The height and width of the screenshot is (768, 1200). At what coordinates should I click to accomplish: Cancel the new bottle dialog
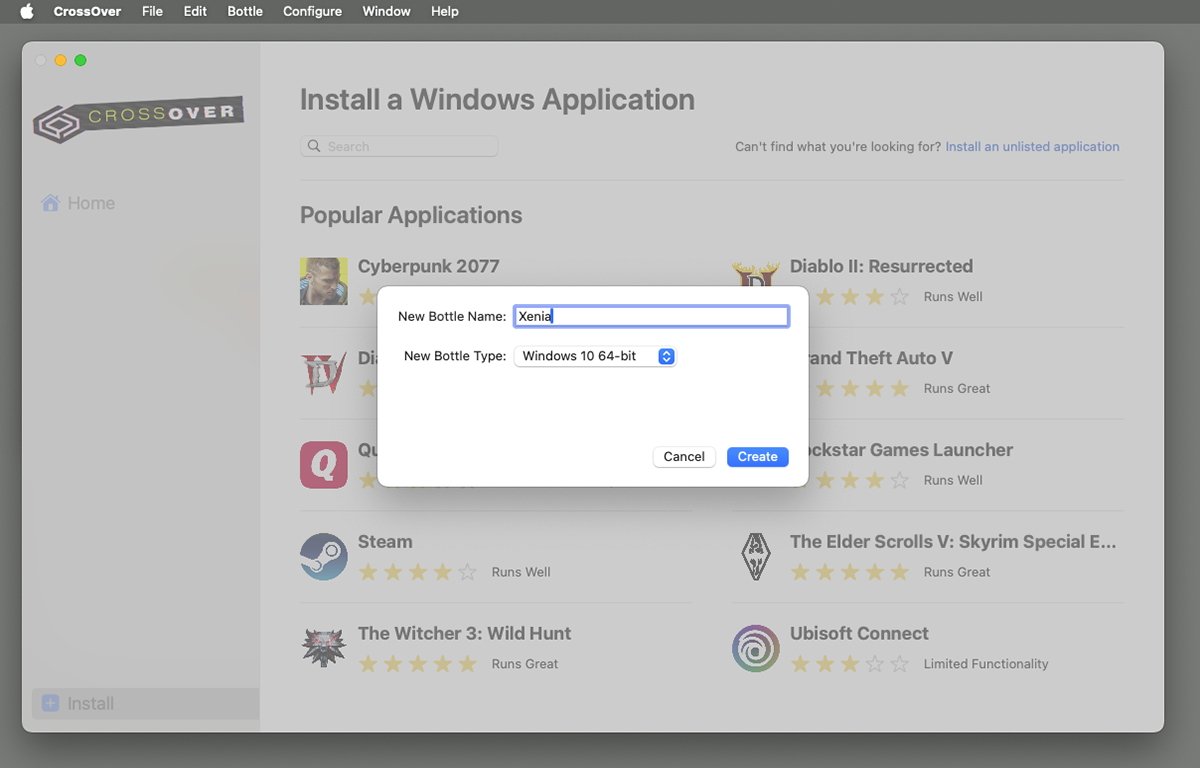point(684,456)
